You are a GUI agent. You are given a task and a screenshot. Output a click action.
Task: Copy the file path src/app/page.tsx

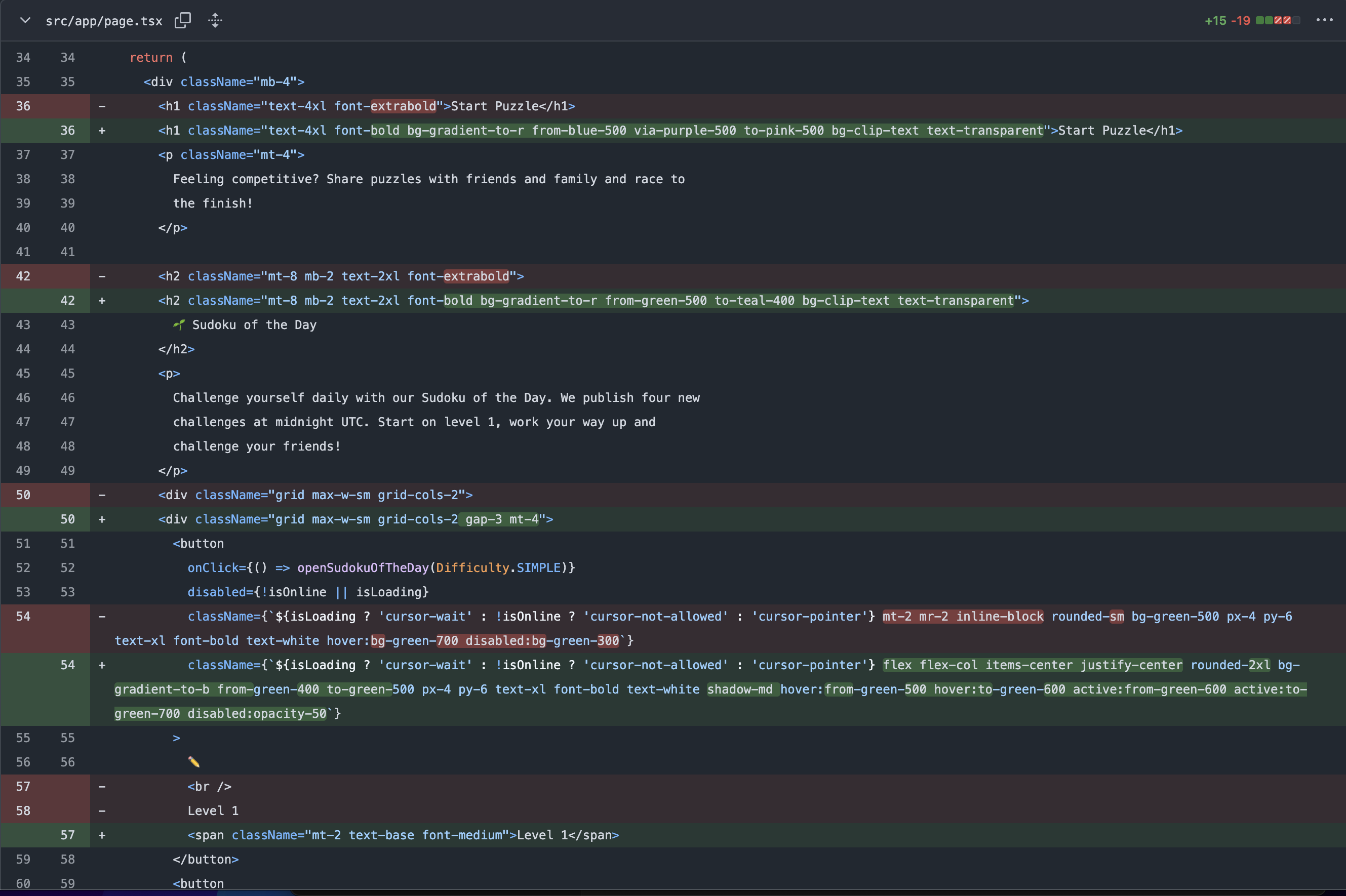click(x=183, y=21)
